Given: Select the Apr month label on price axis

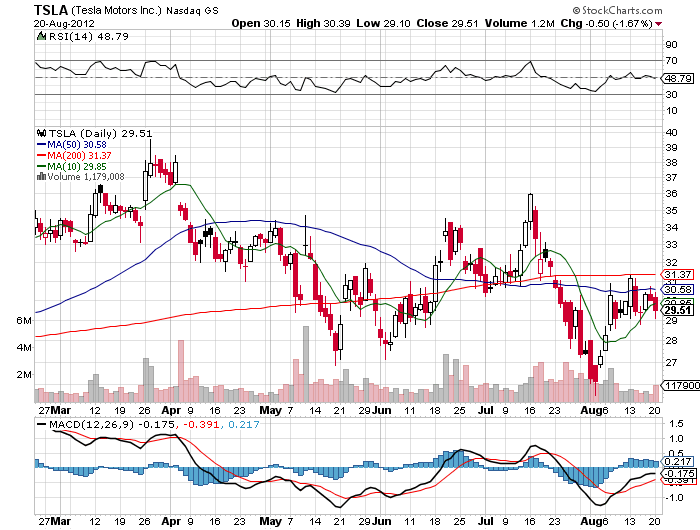Looking at the screenshot, I should tap(170, 410).
